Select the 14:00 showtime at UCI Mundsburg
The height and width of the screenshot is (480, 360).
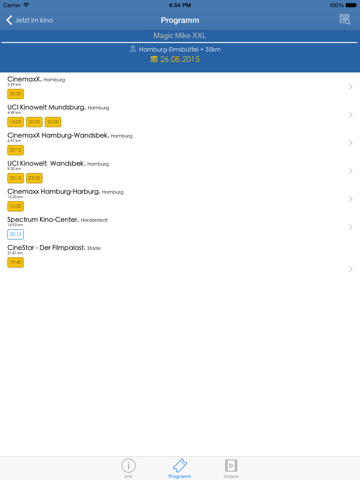point(16,122)
